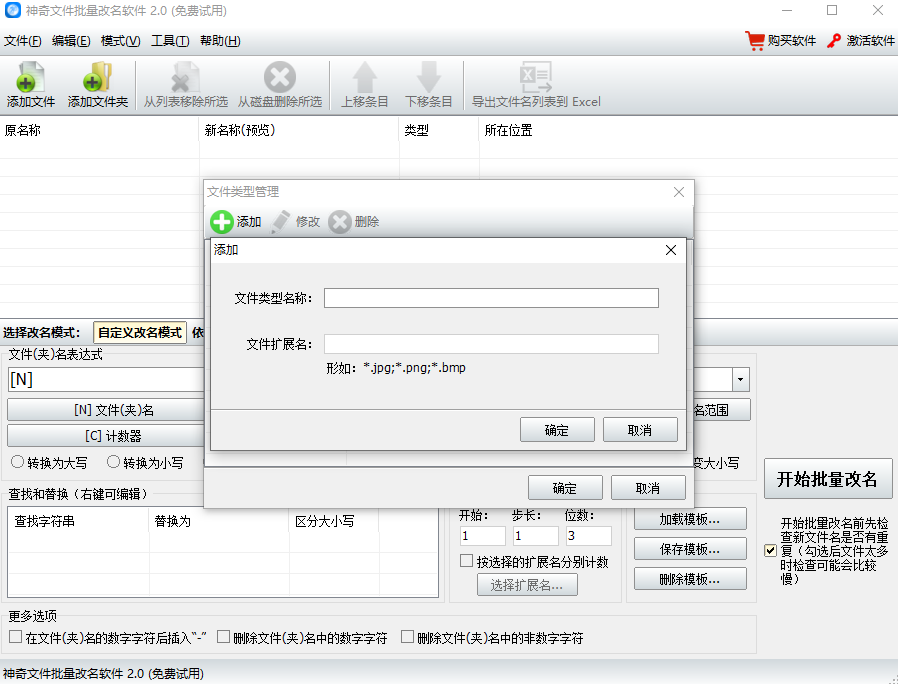This screenshot has width=898, height=684.
Task: Click the Buy Software shopping cart icon
Action: [755, 41]
